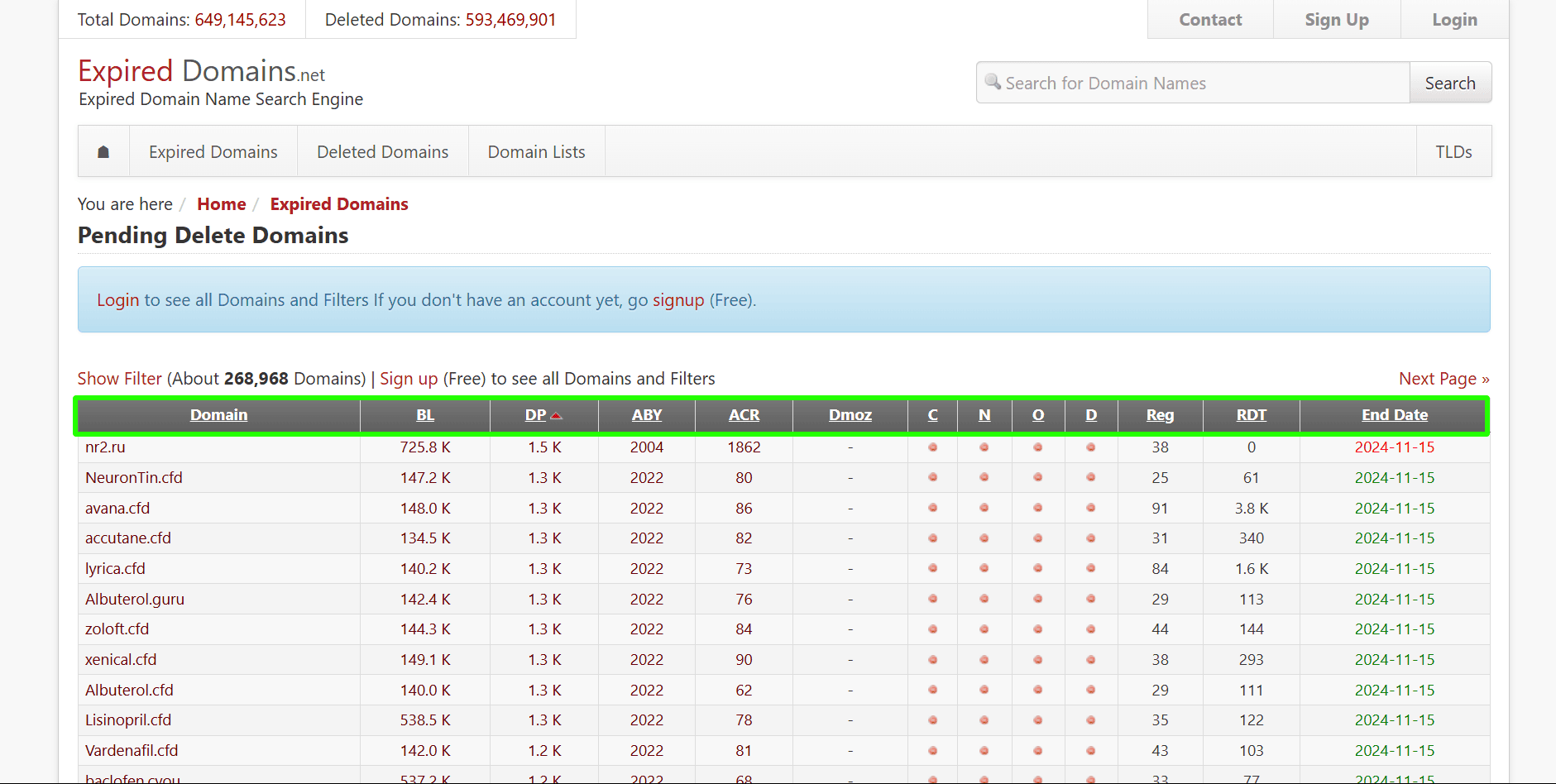Open the Deleted Domains tab
1556x784 pixels.
382,152
